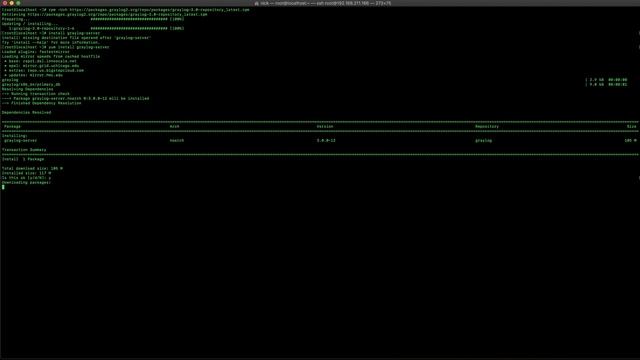Click the 'Repository' column header
Screen dimensions: 640x360
(x=487, y=127)
